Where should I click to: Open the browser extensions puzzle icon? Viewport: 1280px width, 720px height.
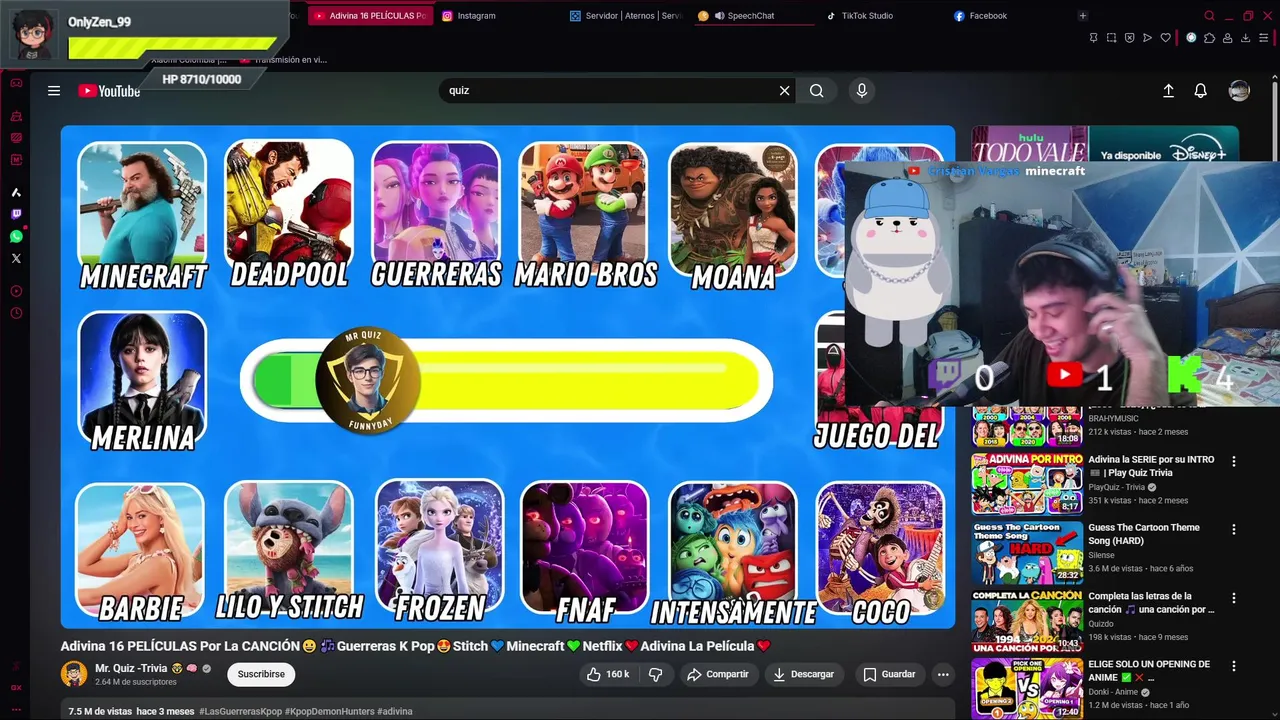1209,38
